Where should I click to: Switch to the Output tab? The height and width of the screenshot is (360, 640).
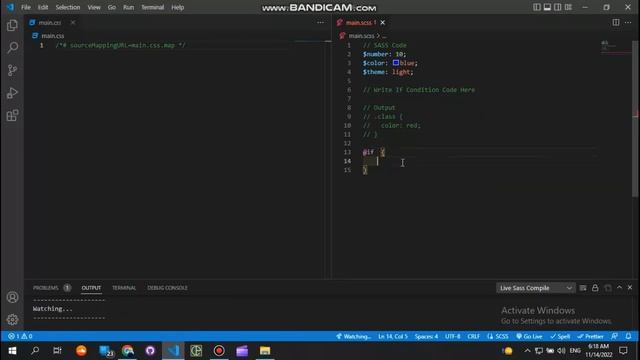[91, 288]
